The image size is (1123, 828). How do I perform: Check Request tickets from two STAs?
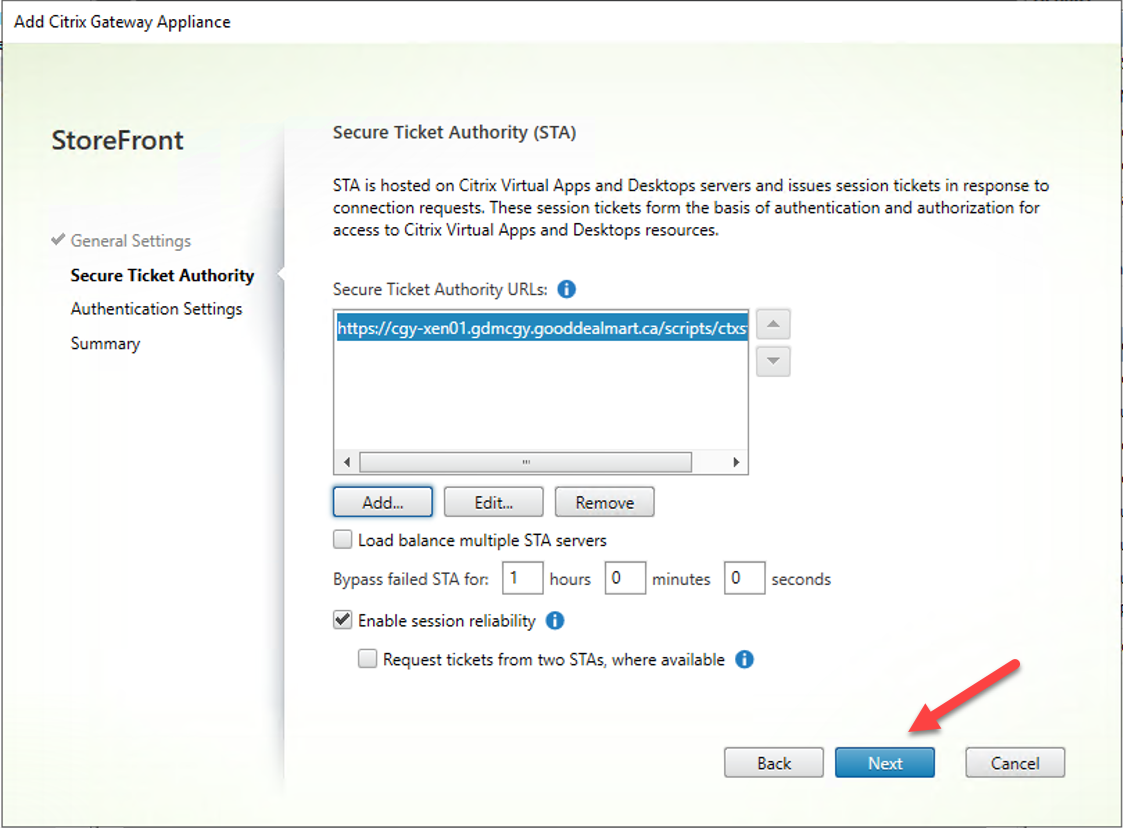367,658
